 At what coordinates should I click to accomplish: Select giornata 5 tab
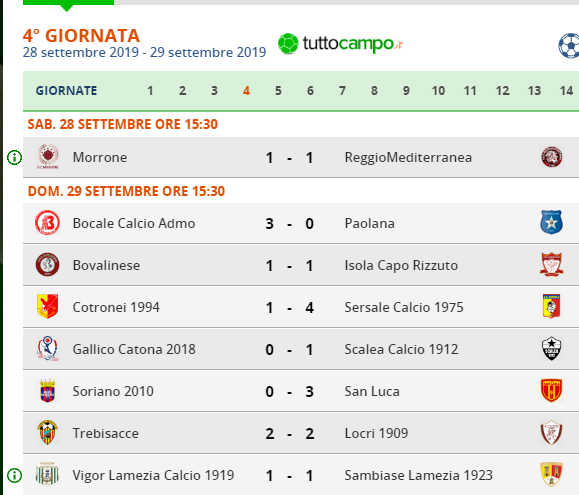278,91
